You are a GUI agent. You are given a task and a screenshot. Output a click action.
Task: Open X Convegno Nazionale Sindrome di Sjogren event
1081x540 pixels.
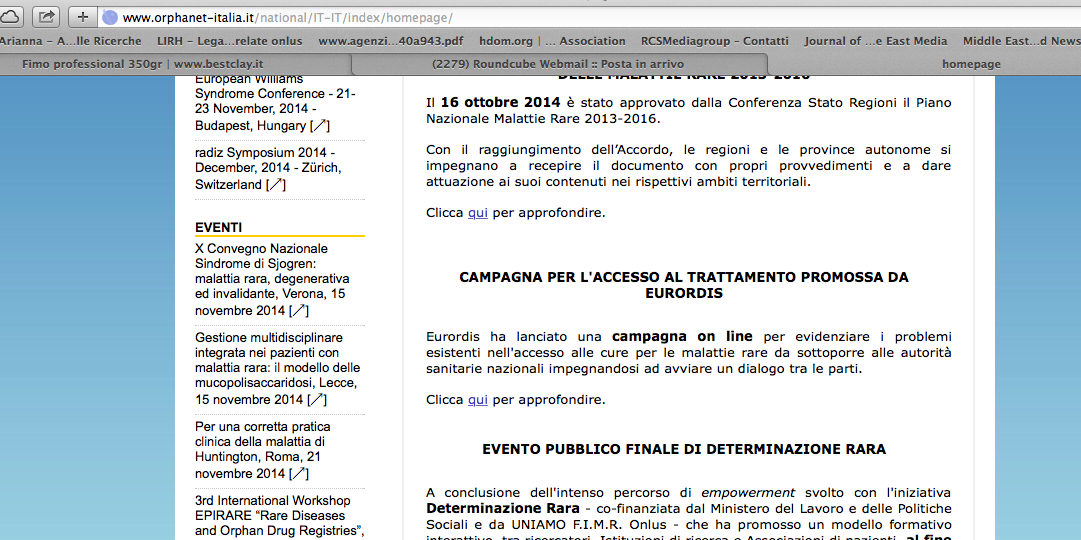(x=272, y=279)
